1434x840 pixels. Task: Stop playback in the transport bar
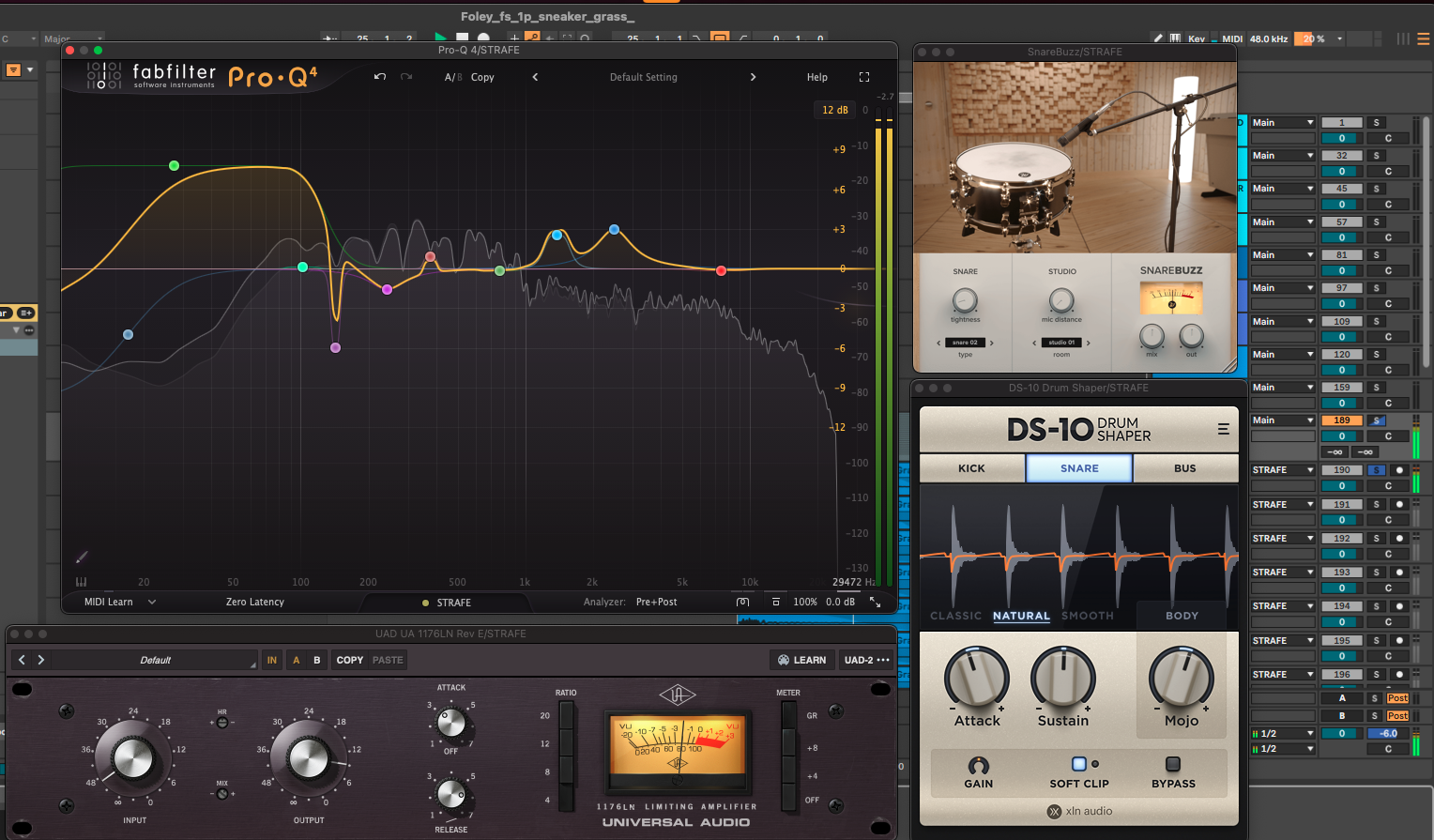click(x=462, y=38)
